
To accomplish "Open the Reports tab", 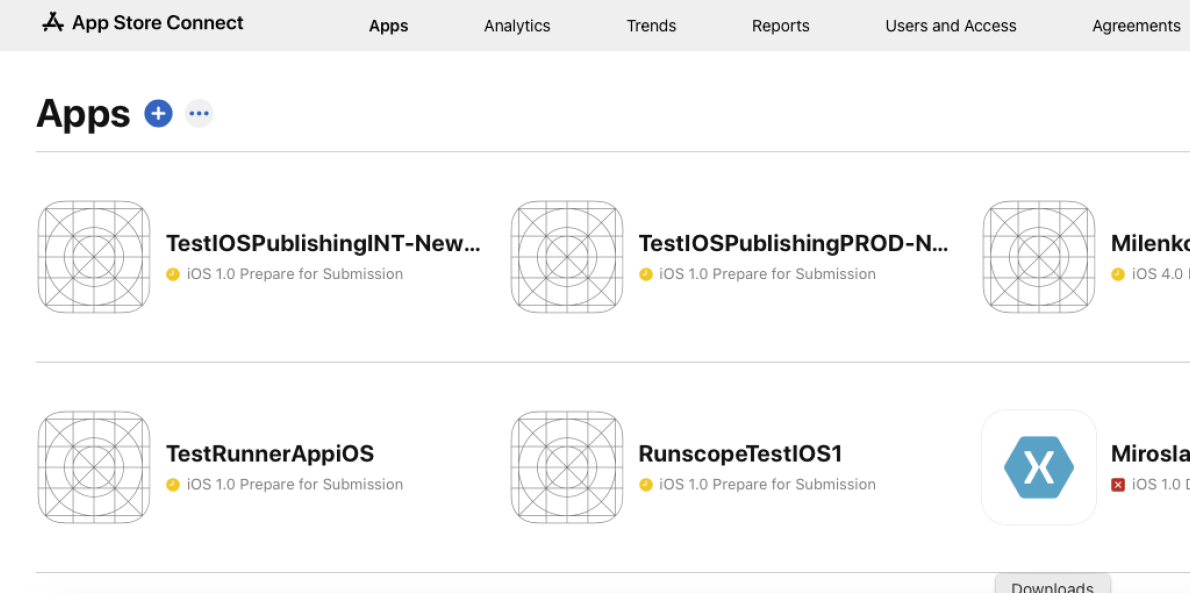I will (x=781, y=26).
